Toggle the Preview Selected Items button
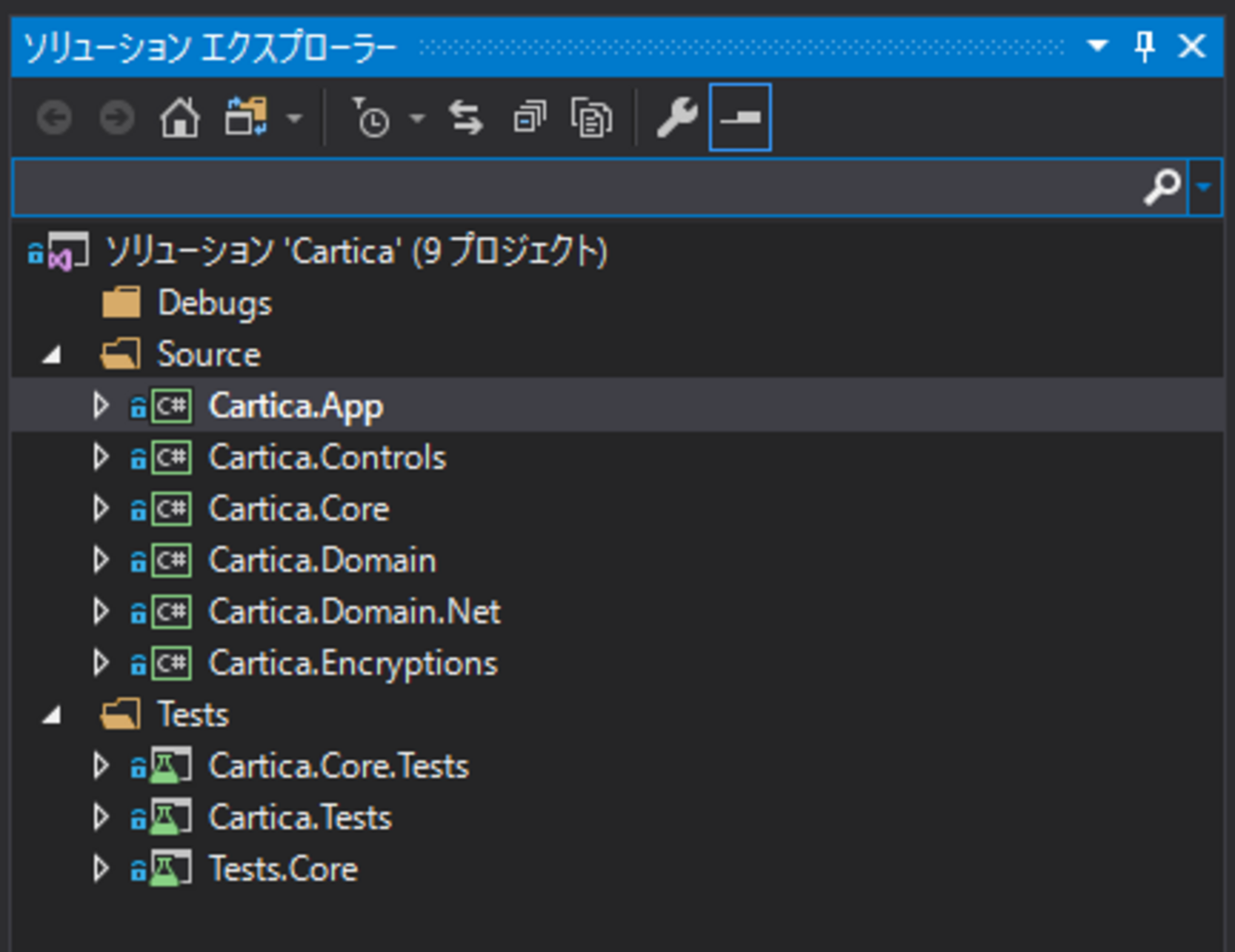1235x952 pixels. pyautogui.click(x=740, y=119)
